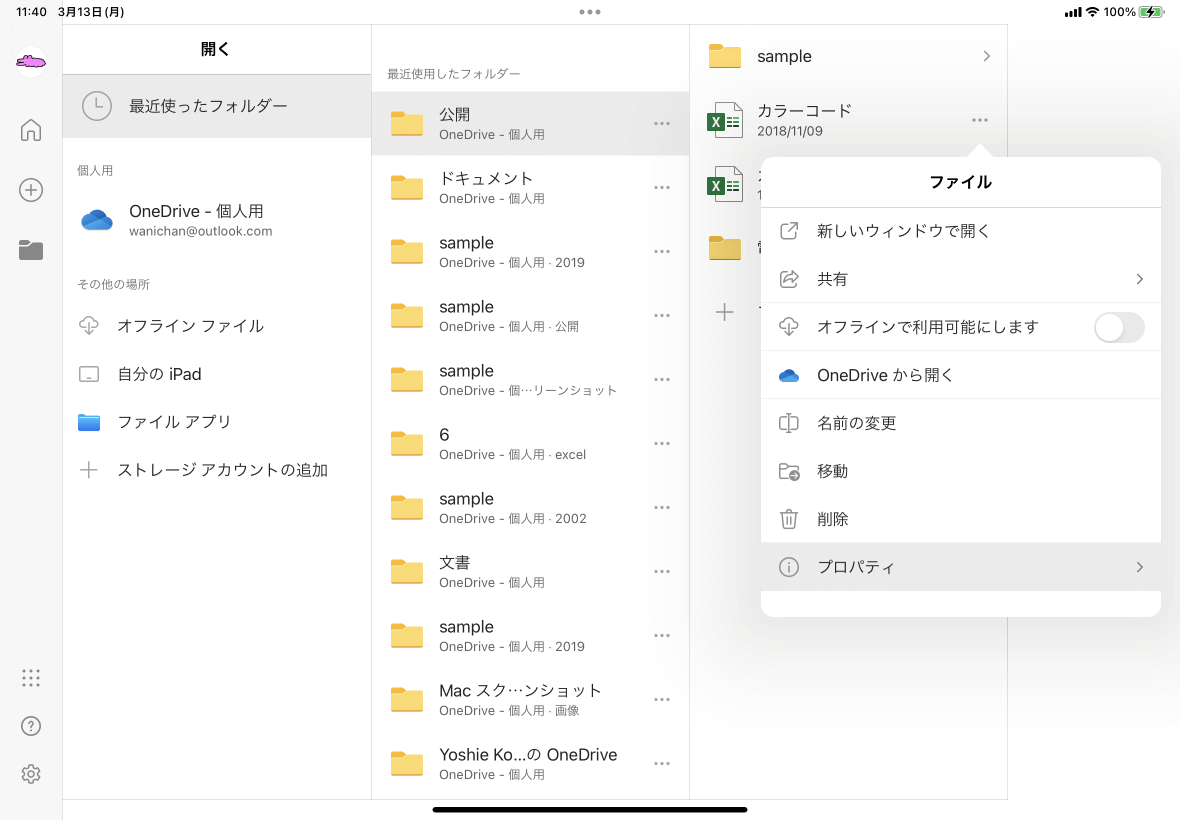This screenshot has width=1180, height=820.
Task: Toggle オフラインで利用可能にします switch
Action: 1118,327
